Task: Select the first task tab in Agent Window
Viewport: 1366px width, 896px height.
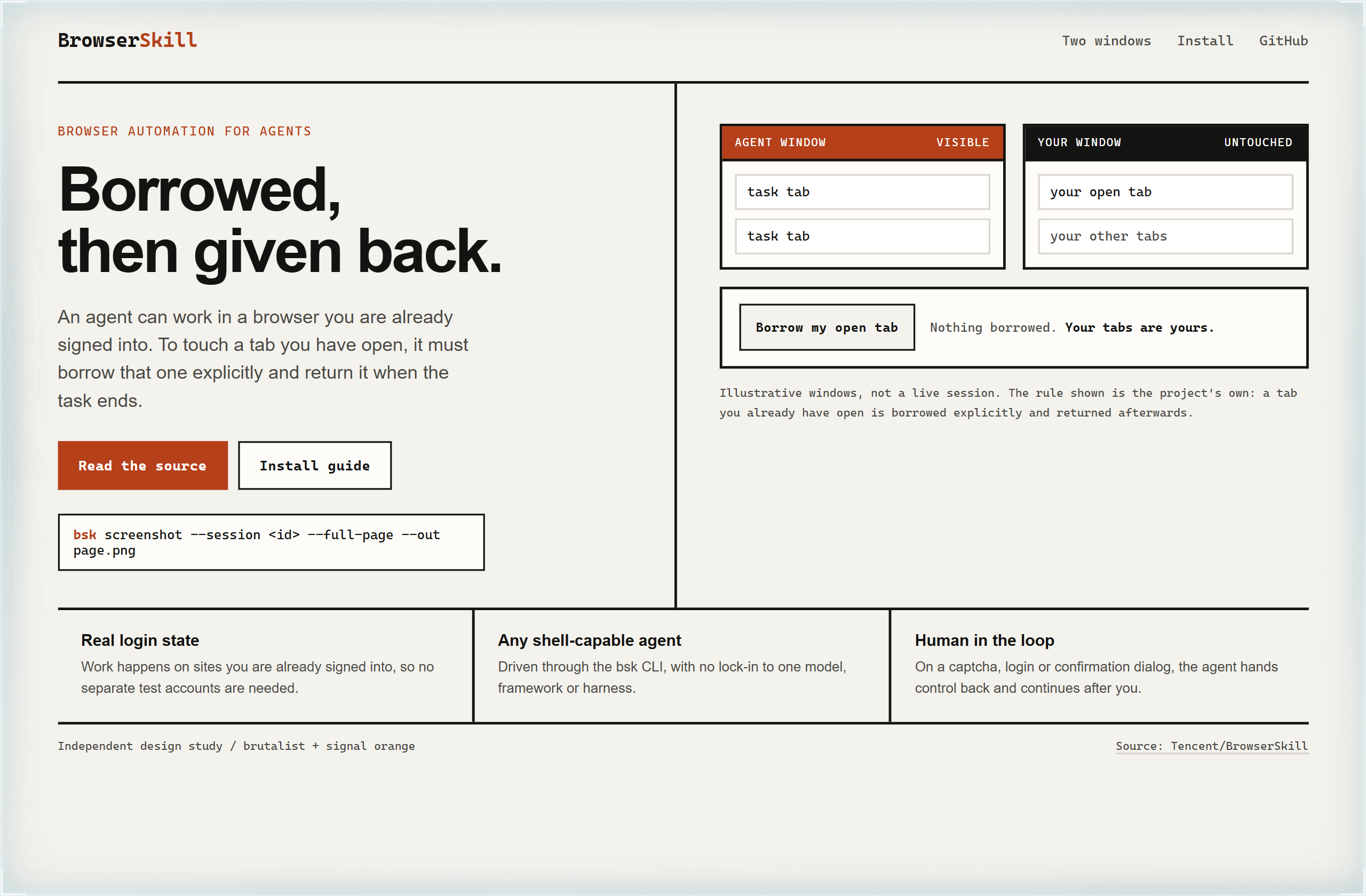Action: click(x=862, y=191)
